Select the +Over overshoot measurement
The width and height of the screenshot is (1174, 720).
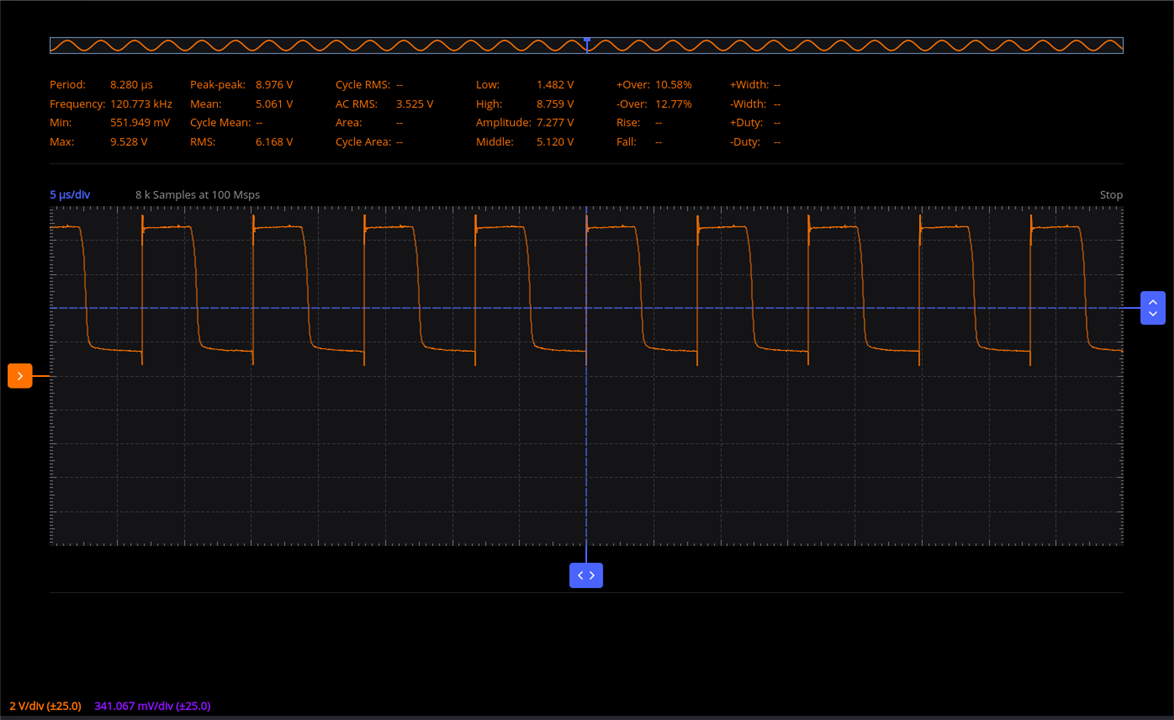(x=654, y=85)
